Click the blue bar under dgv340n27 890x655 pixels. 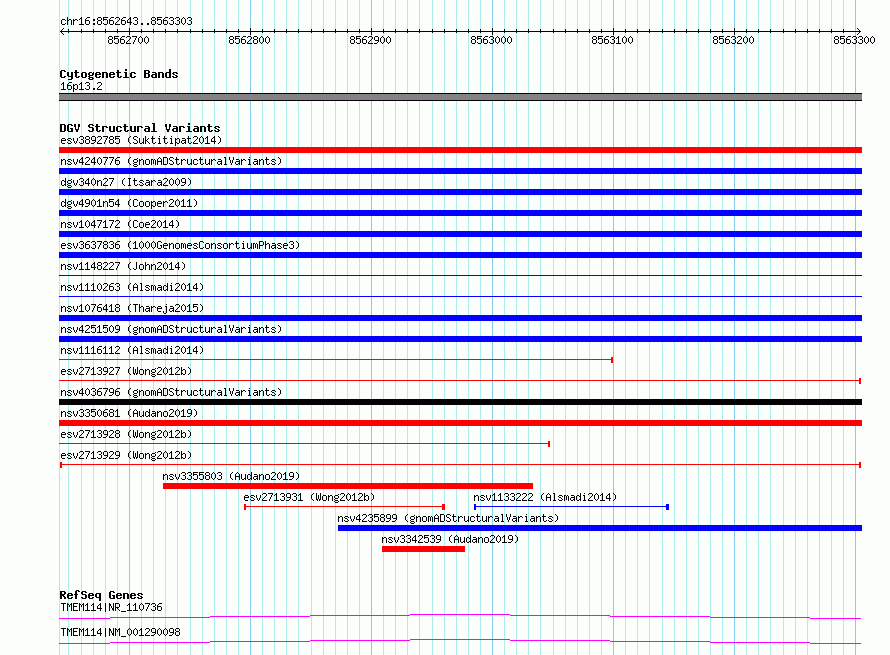[x=460, y=192]
